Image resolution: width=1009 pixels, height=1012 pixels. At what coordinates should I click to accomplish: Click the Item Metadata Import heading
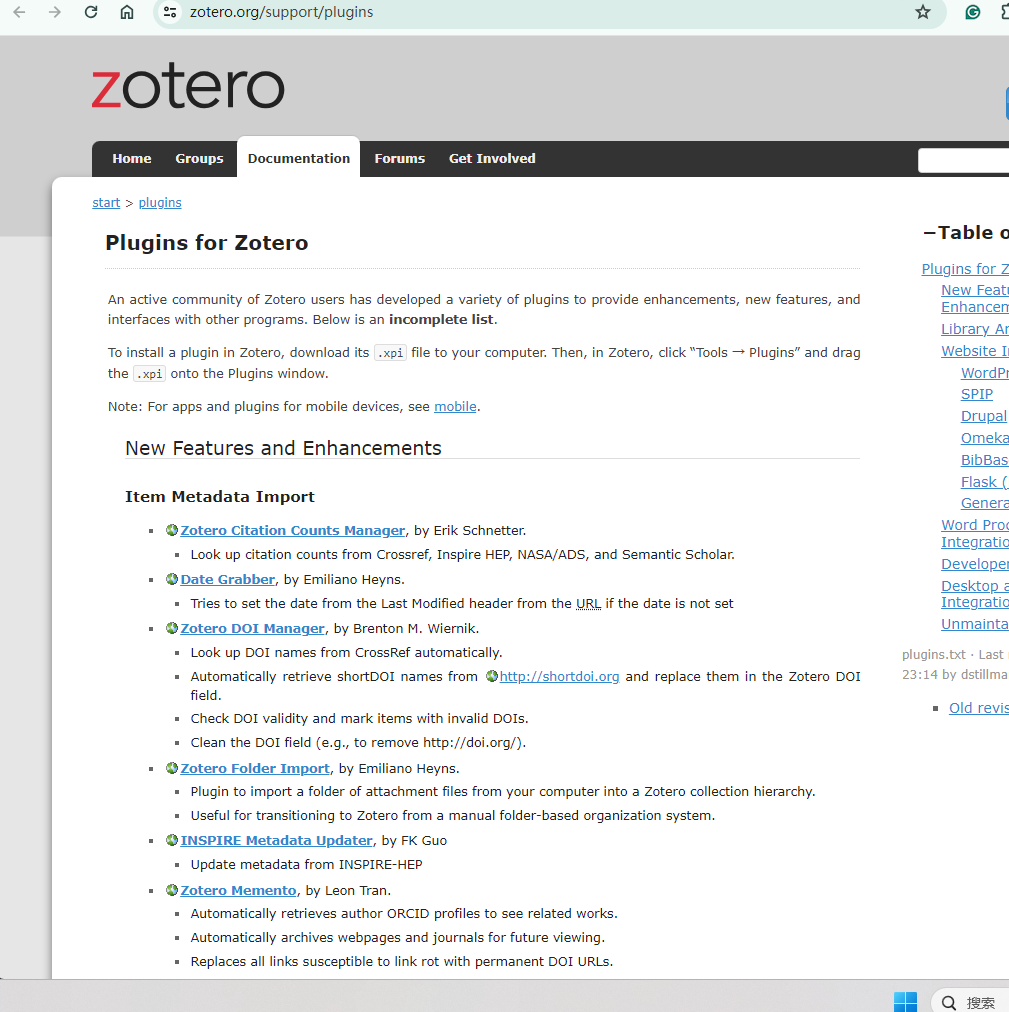[x=219, y=497]
